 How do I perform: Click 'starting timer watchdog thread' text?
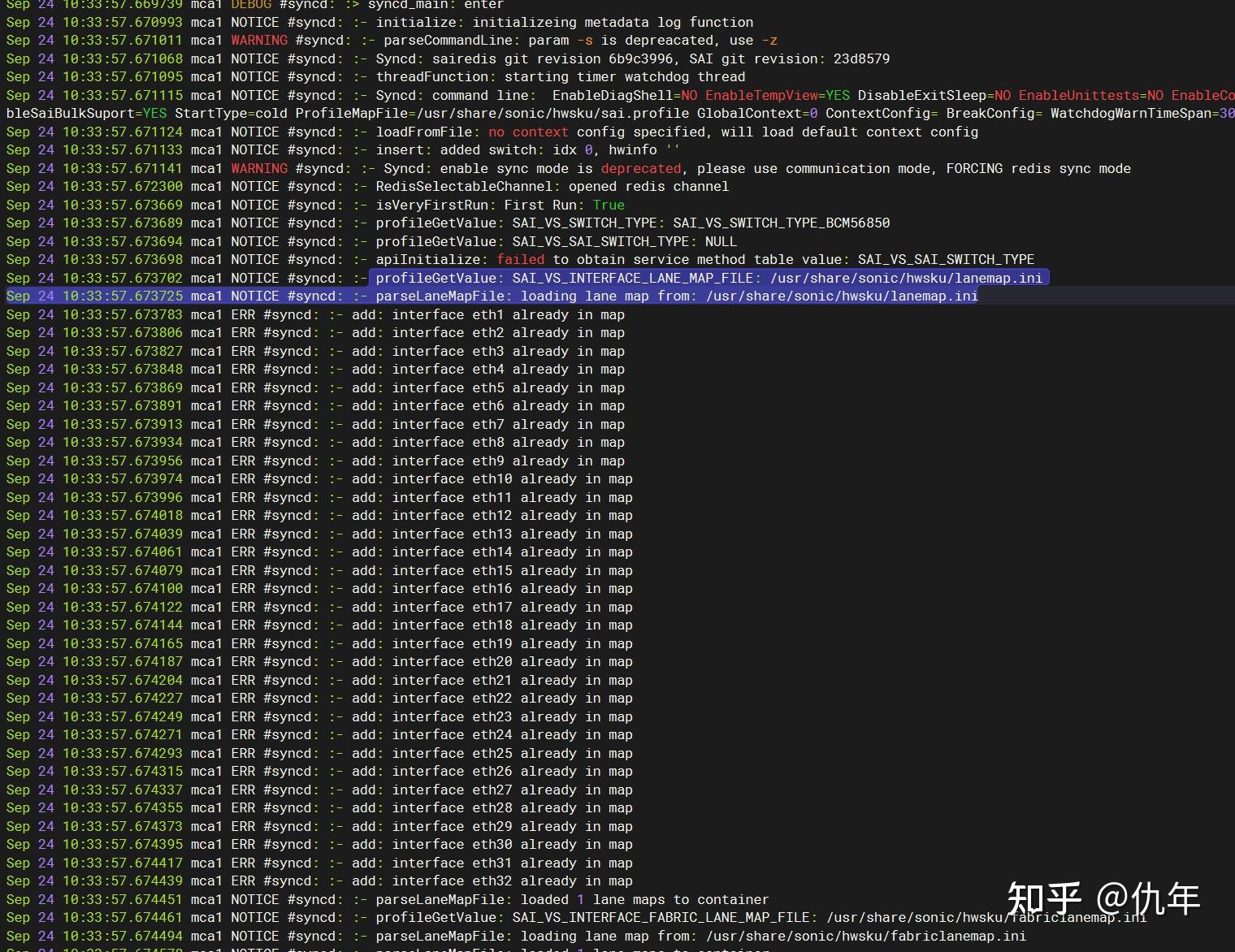point(625,76)
